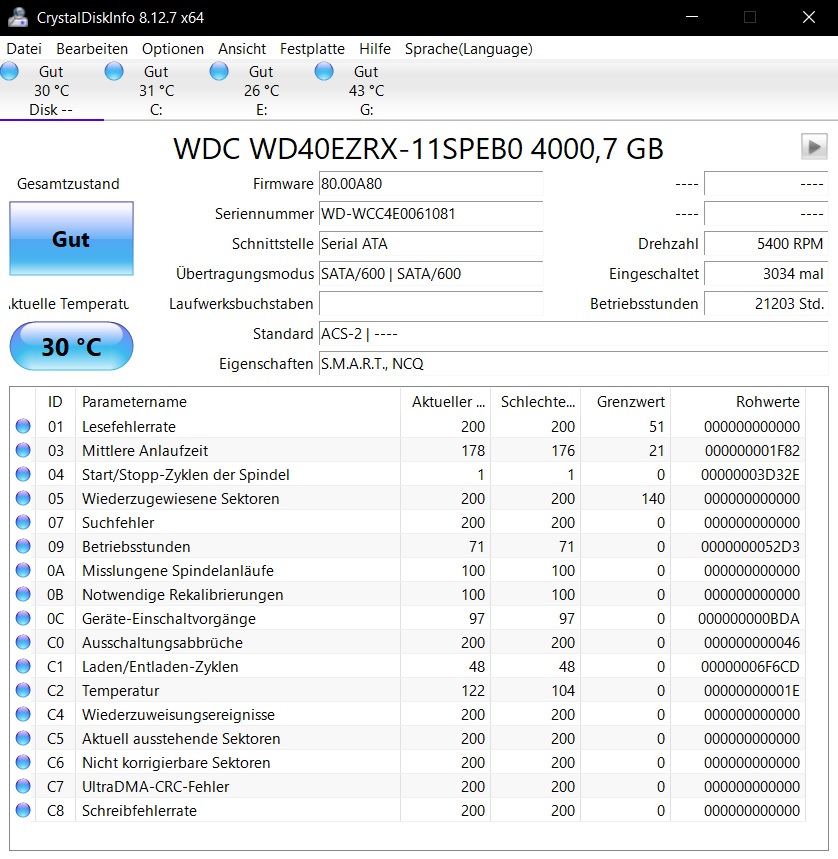Click the Schnittstelle field Serial ATA
The width and height of the screenshot is (838, 859).
(431, 243)
